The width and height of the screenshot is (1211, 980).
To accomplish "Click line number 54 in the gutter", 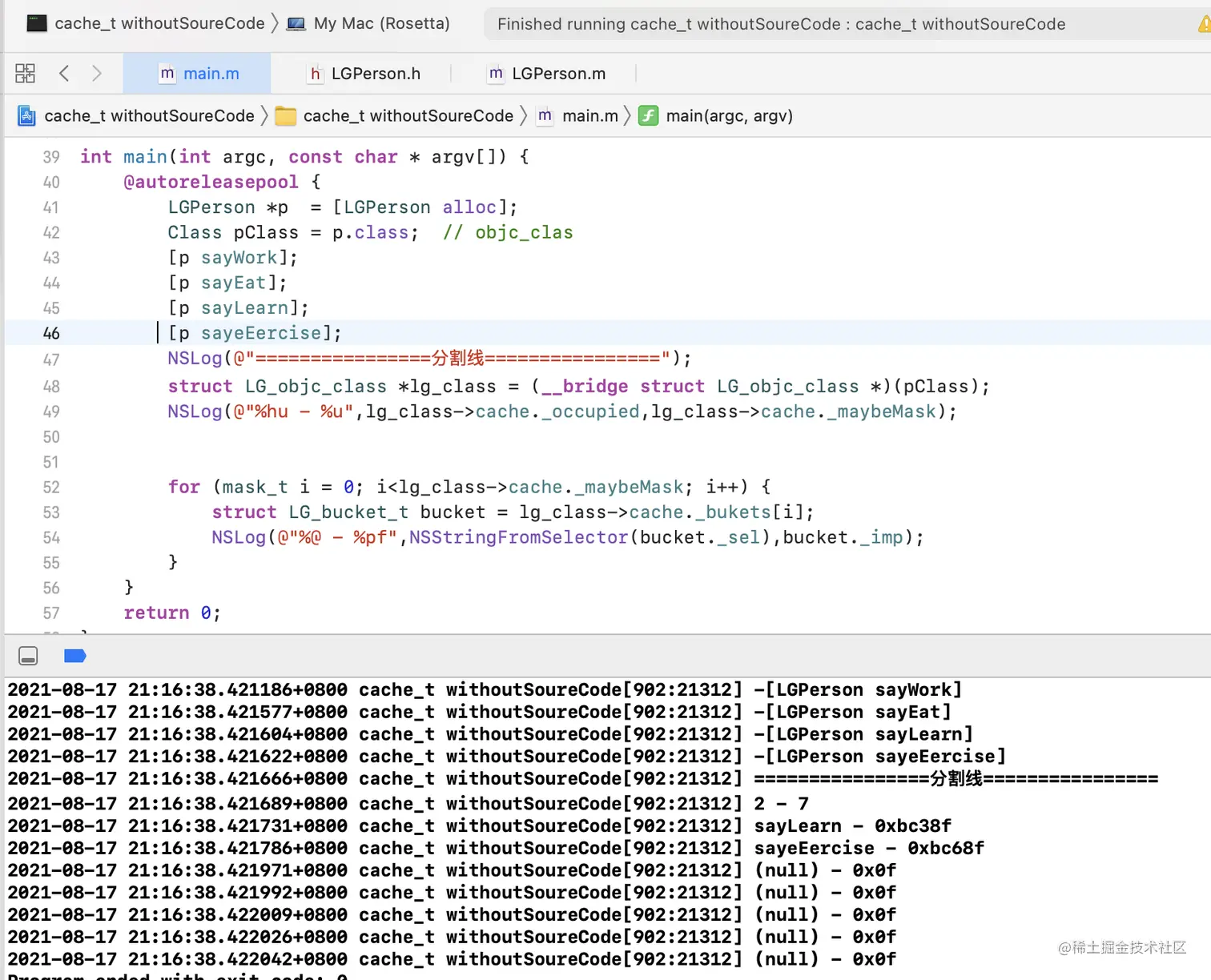I will point(51,538).
